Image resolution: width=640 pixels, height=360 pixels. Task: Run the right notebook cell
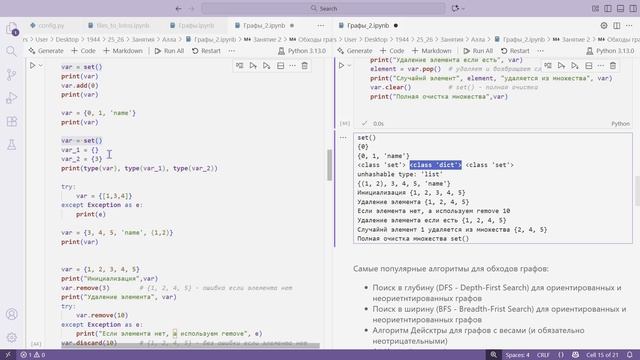point(342,65)
